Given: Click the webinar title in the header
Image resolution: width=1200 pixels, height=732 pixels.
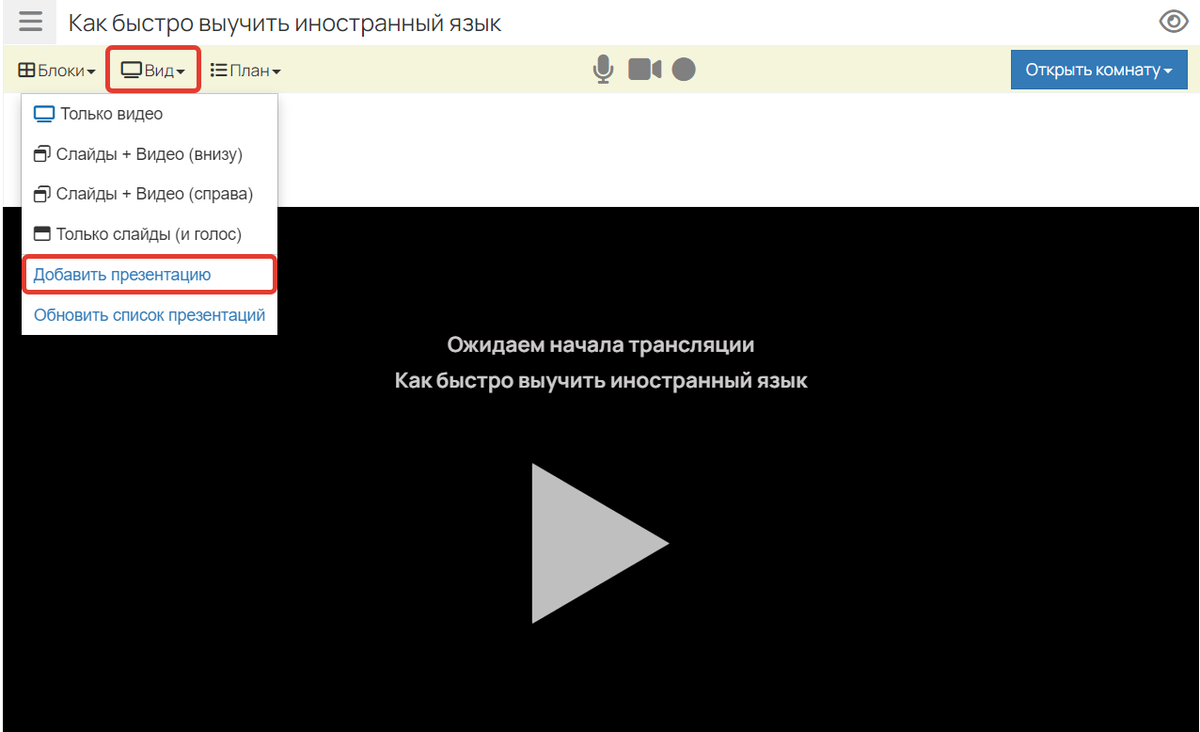Looking at the screenshot, I should click(285, 22).
